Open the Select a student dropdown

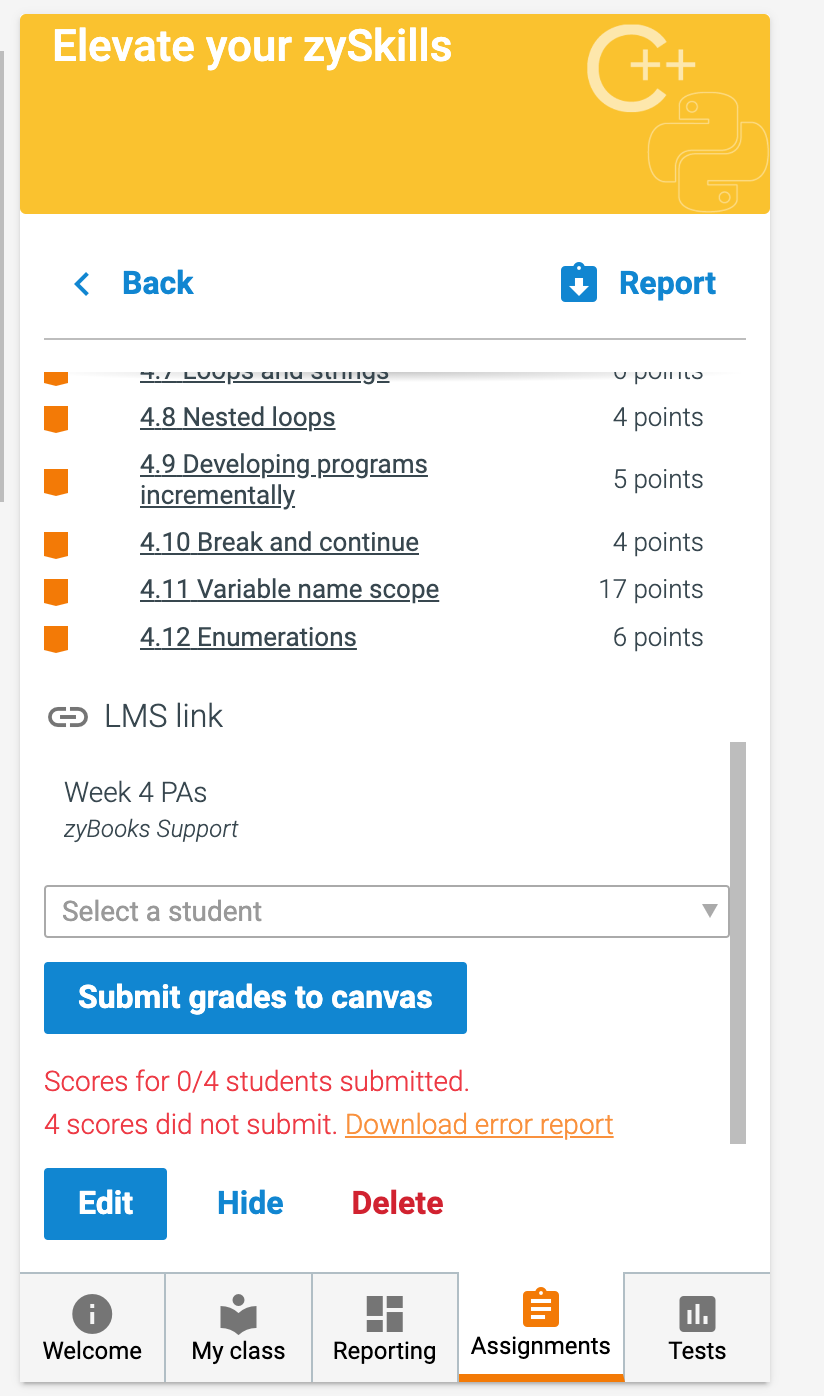pyautogui.click(x=386, y=911)
